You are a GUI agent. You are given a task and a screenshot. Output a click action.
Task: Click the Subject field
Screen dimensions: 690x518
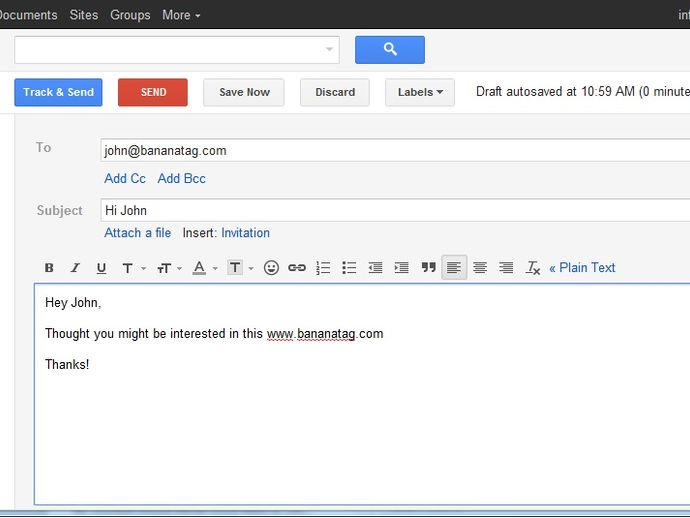[x=395, y=210]
